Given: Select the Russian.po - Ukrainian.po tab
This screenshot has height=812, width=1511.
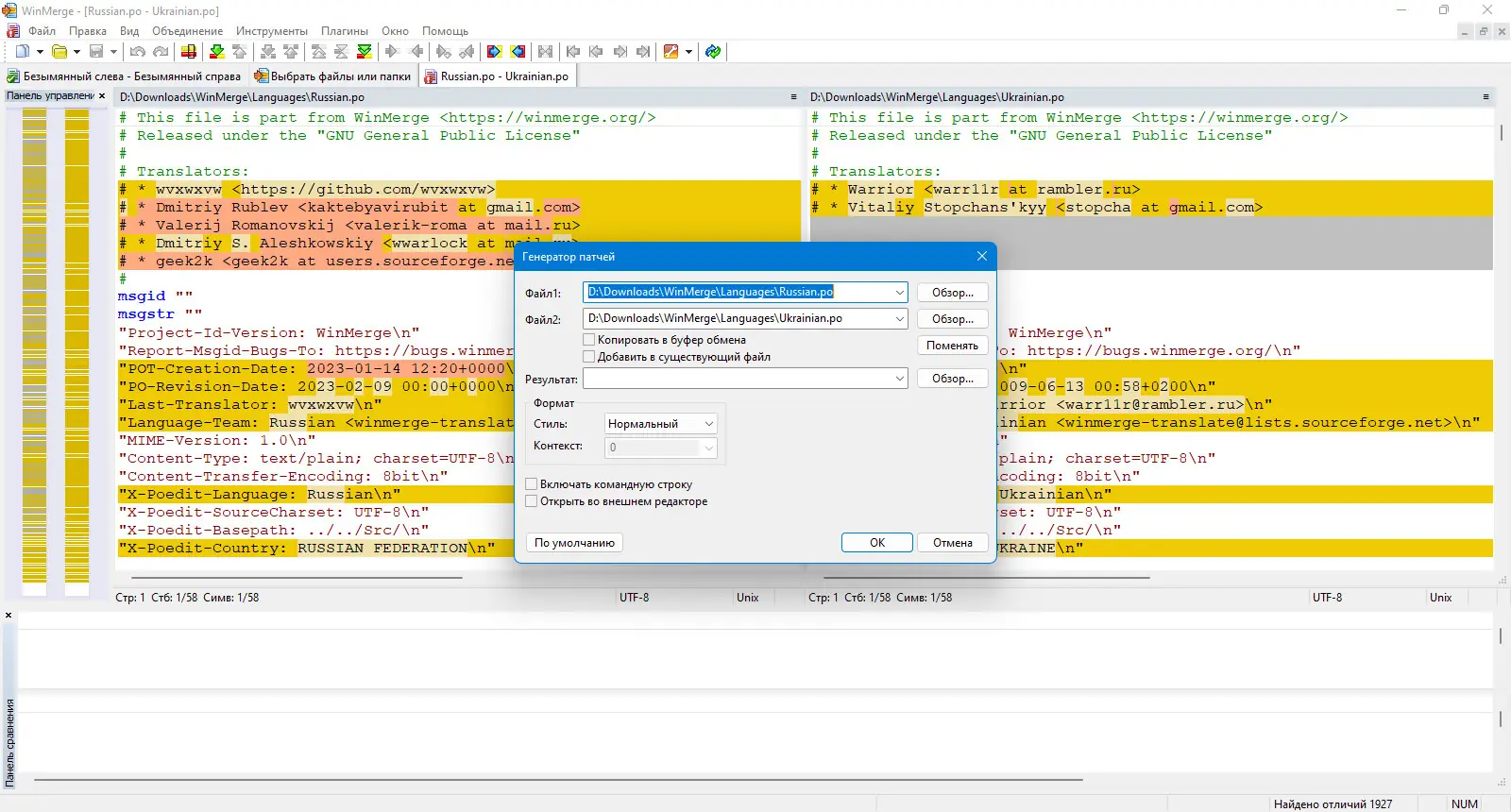Looking at the screenshot, I should tap(497, 76).
